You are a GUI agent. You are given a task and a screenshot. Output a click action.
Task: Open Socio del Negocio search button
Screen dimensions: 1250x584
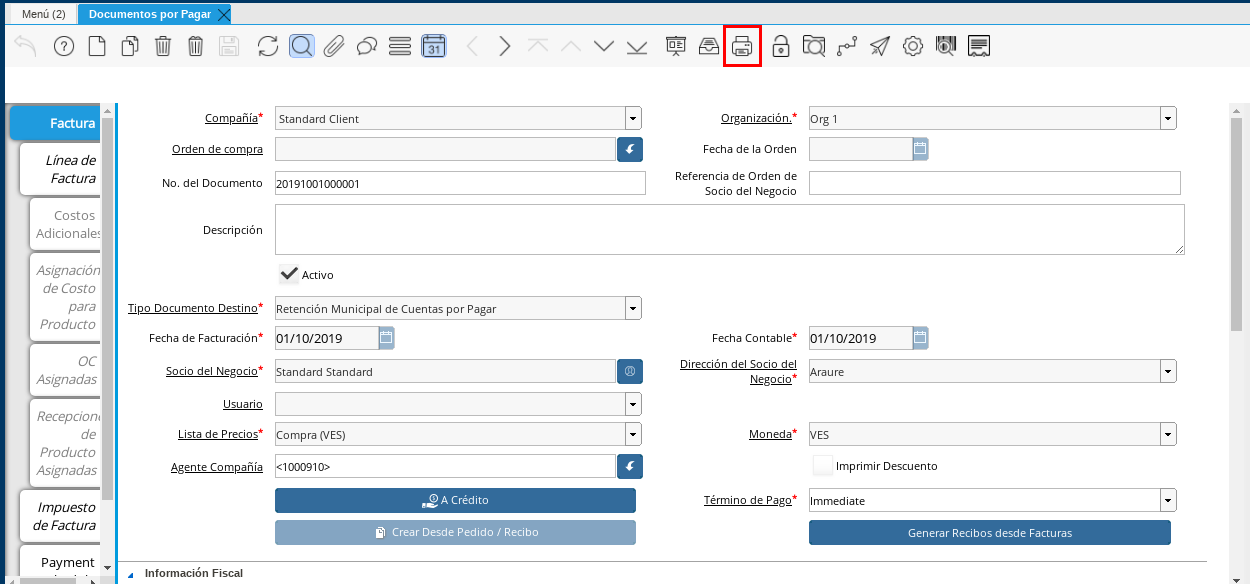[x=630, y=371]
